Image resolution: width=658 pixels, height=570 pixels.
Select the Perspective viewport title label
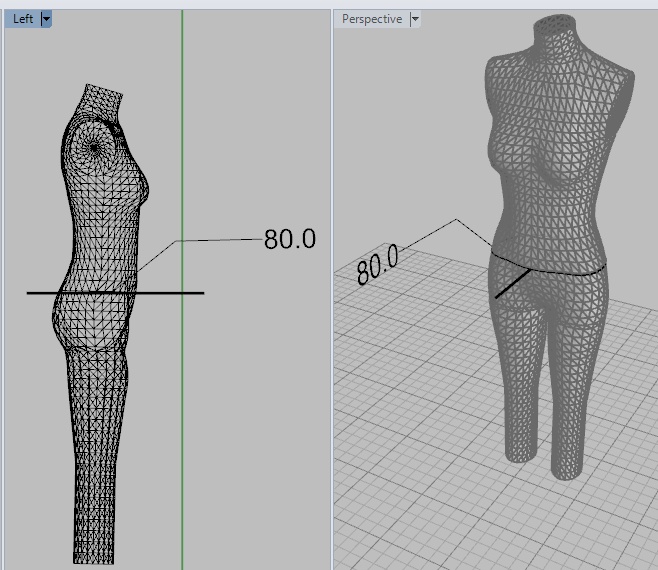coord(372,19)
